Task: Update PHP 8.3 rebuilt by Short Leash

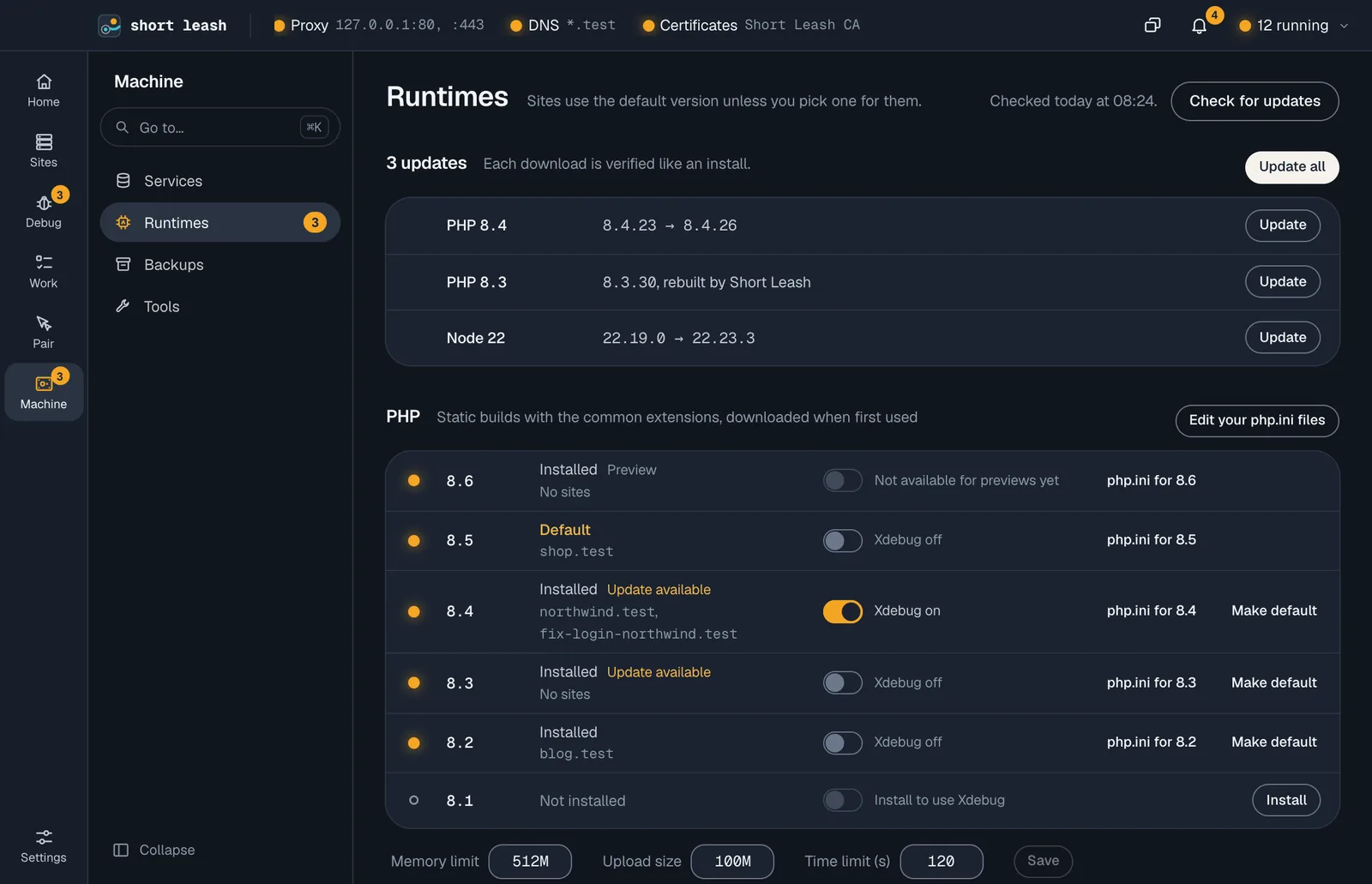Action: click(1282, 281)
